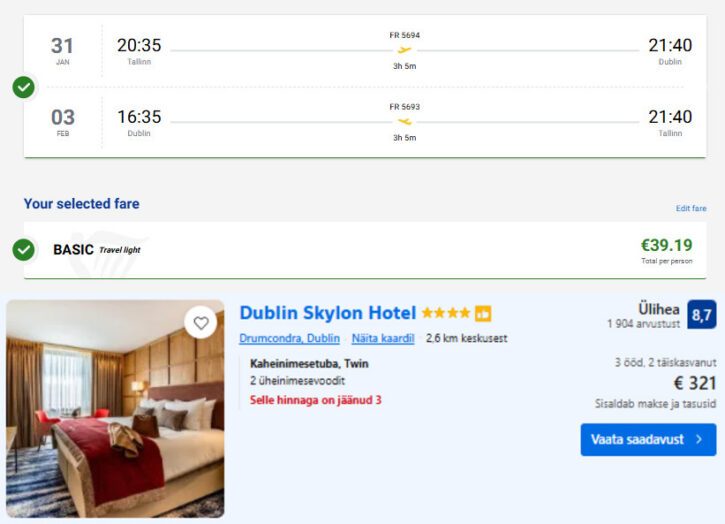
Task: Open the Drumcondra, Dublin location link
Action: [289, 339]
